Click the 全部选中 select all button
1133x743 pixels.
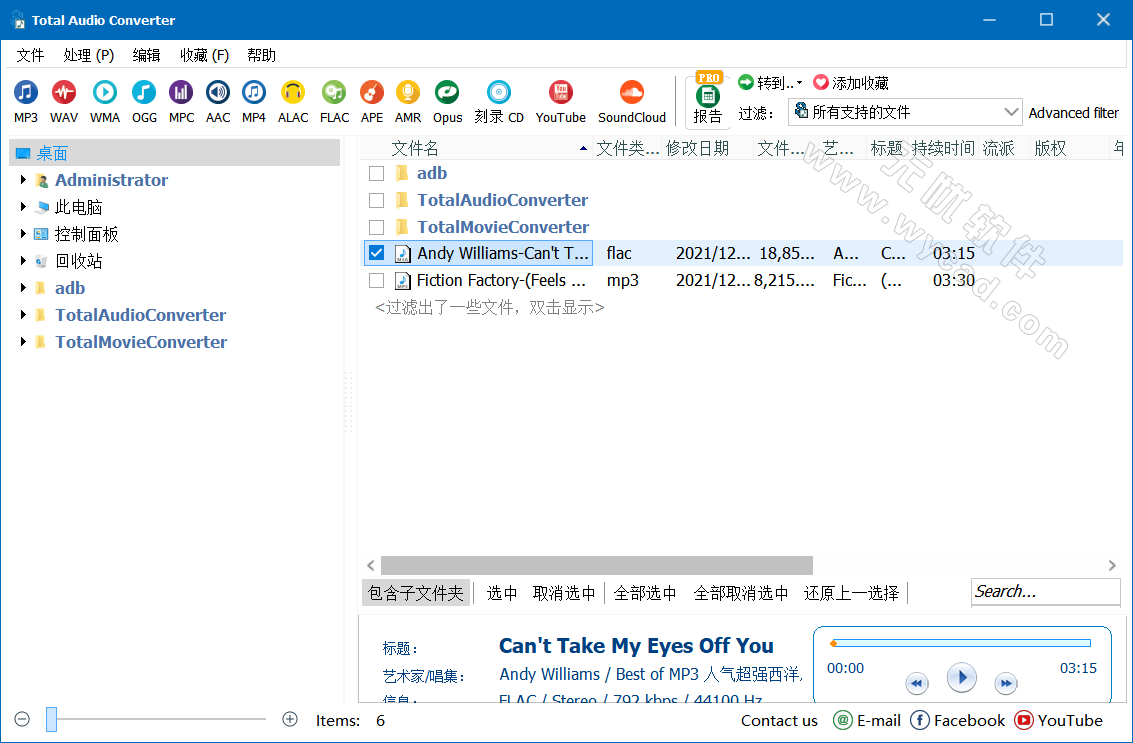pyautogui.click(x=644, y=592)
